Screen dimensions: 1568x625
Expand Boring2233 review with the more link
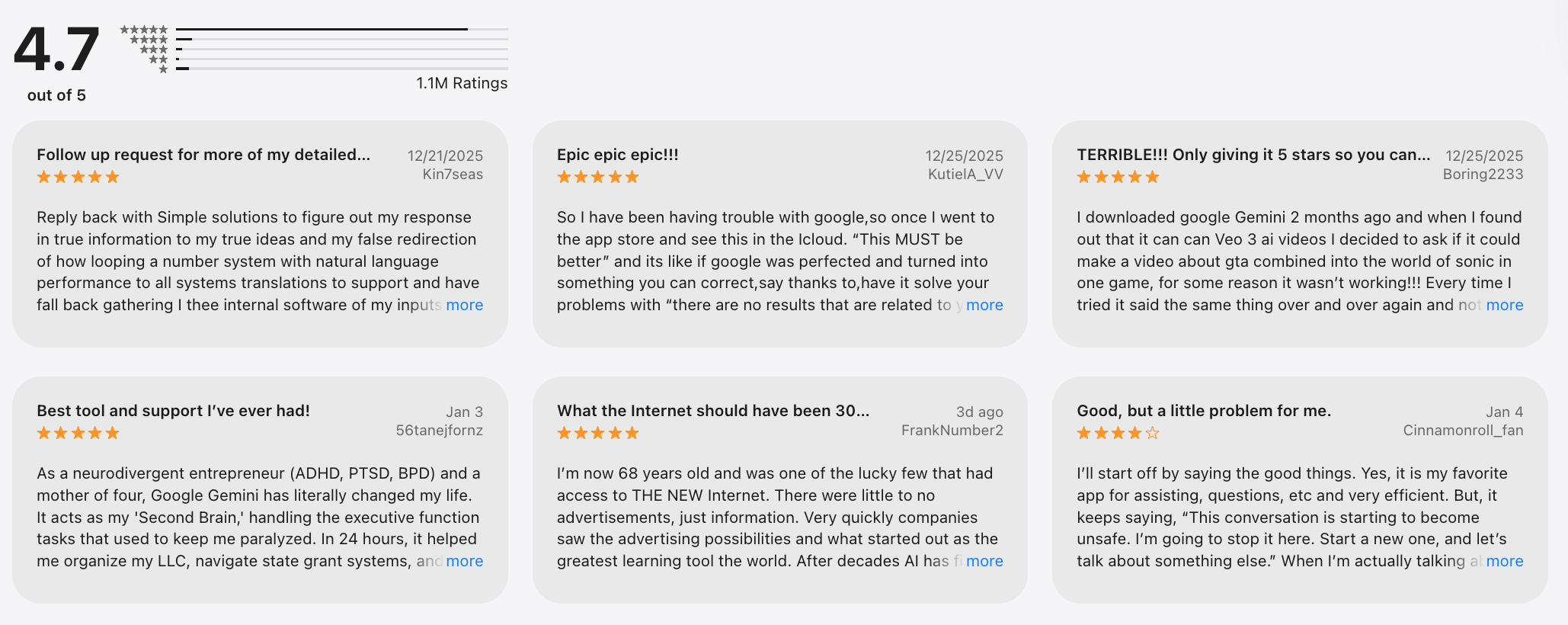(x=1504, y=305)
